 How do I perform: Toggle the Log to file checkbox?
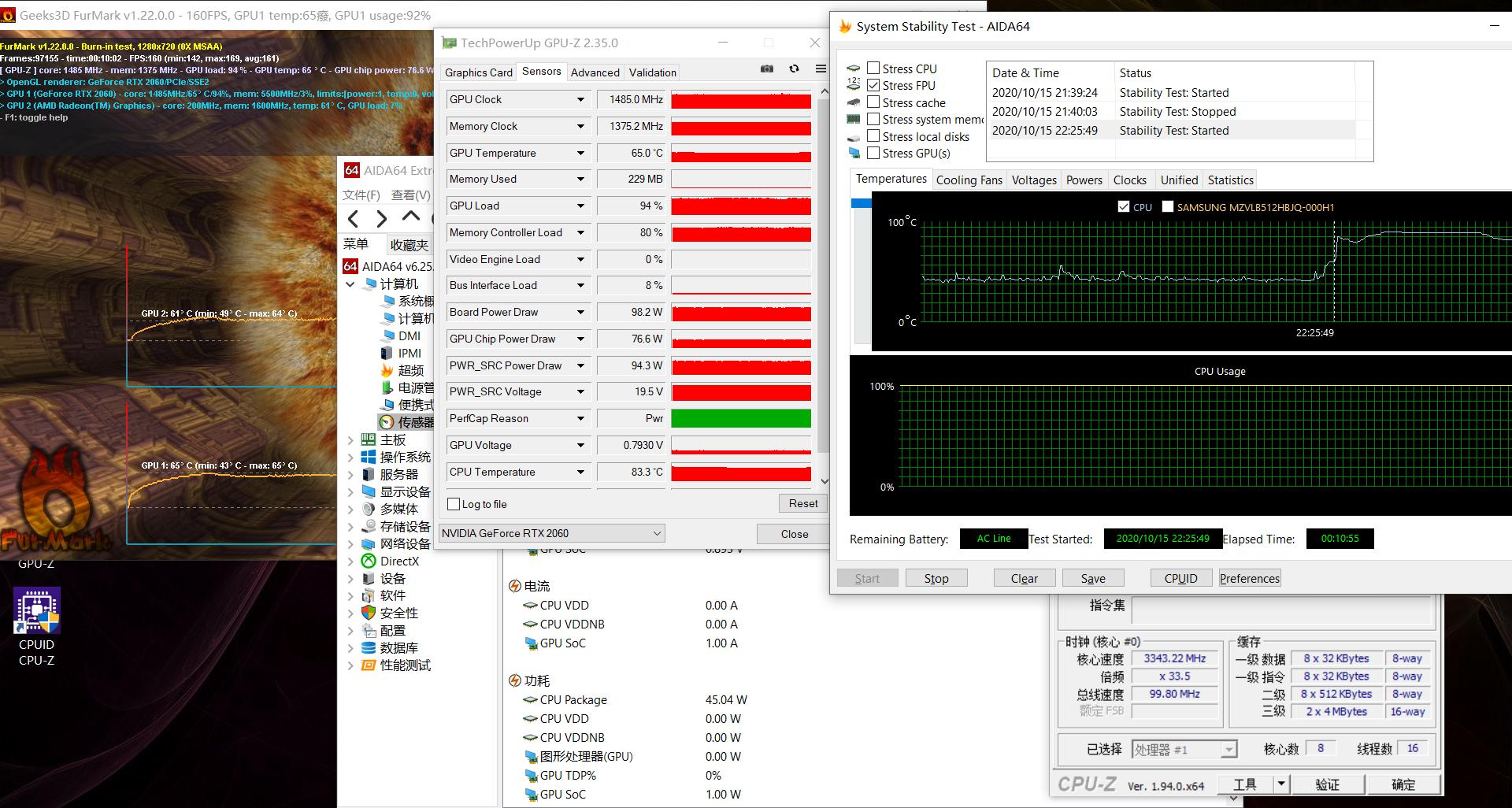[454, 504]
